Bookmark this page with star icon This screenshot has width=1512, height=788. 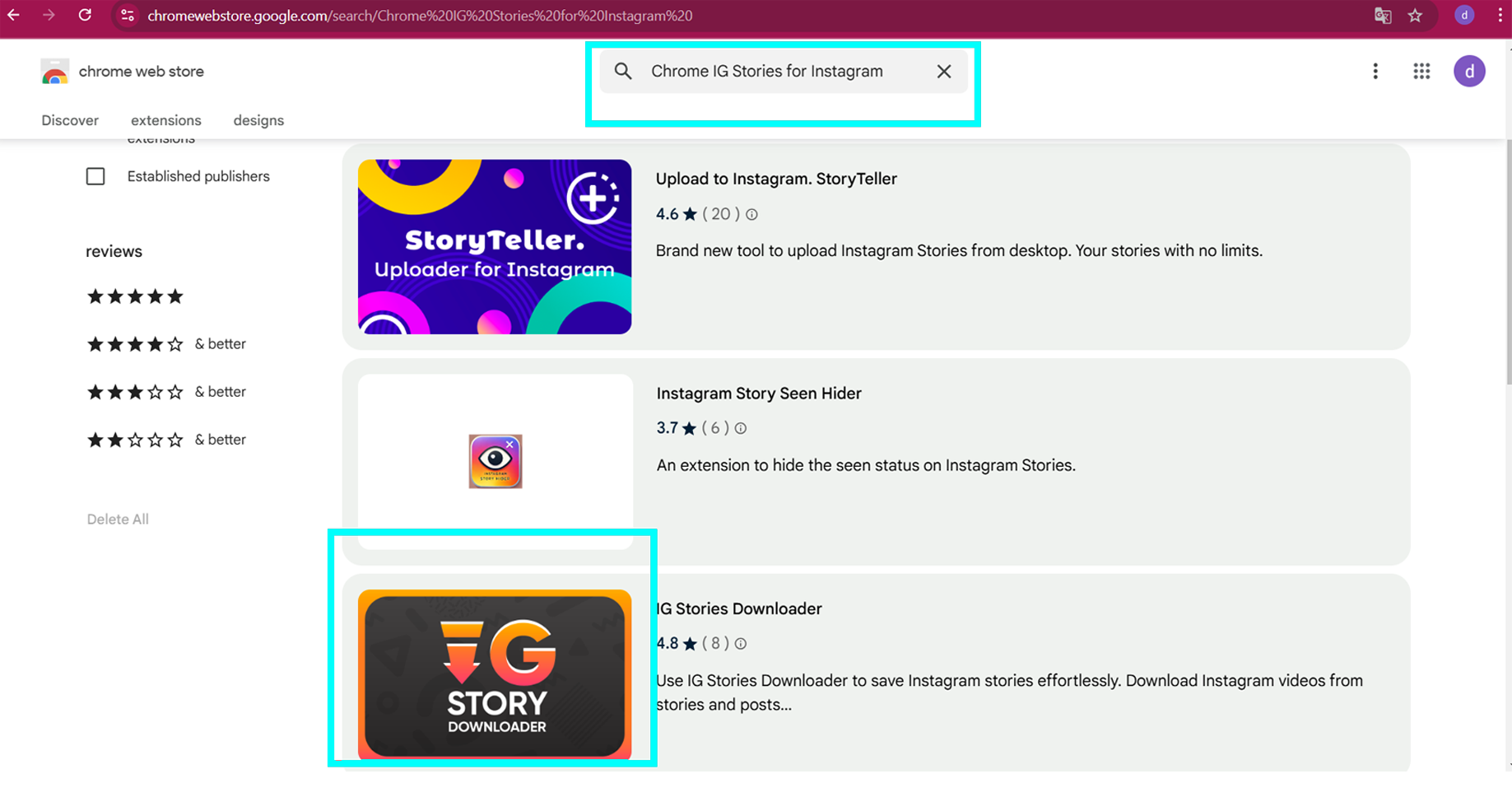(x=1415, y=16)
